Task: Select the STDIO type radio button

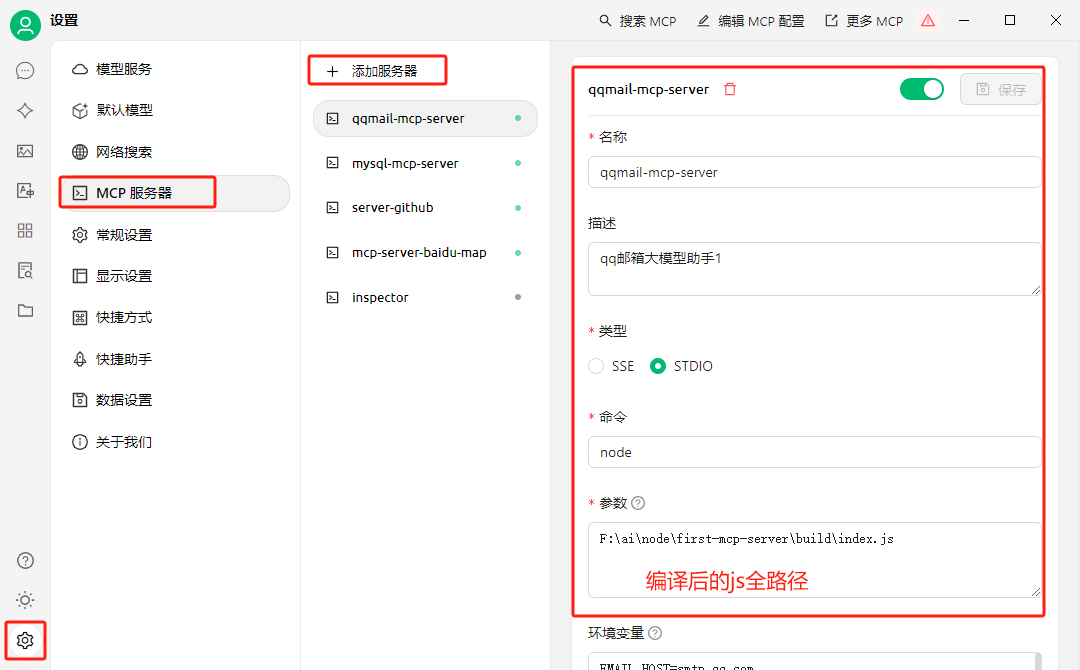Action: point(658,366)
